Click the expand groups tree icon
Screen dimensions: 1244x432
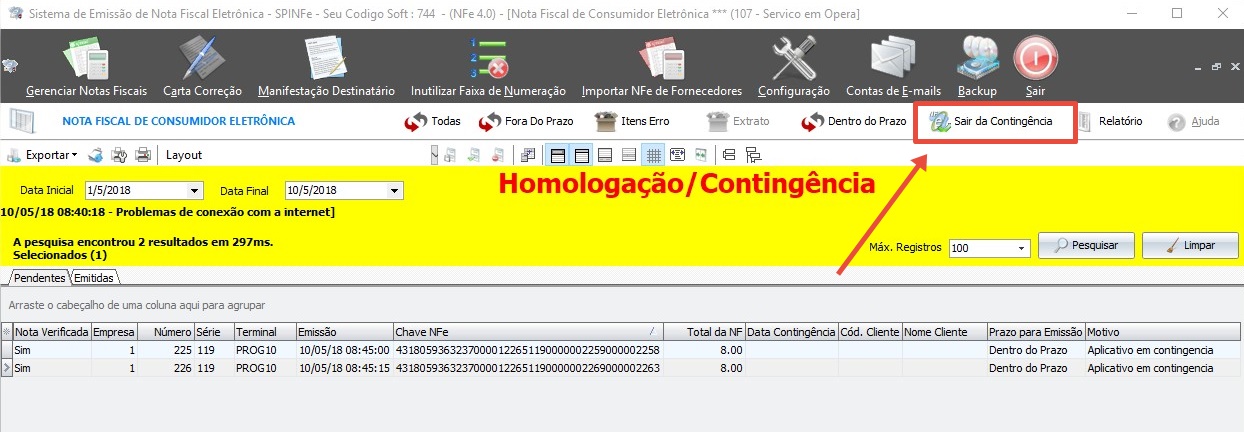(x=753, y=155)
